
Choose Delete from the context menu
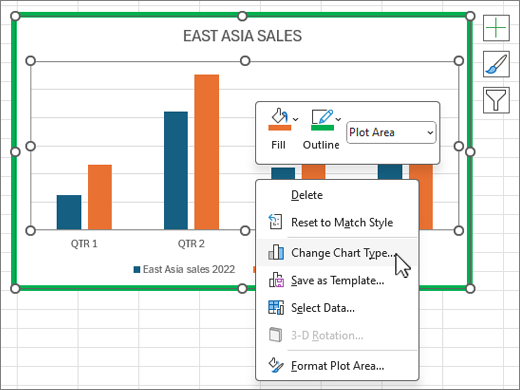pos(337,195)
